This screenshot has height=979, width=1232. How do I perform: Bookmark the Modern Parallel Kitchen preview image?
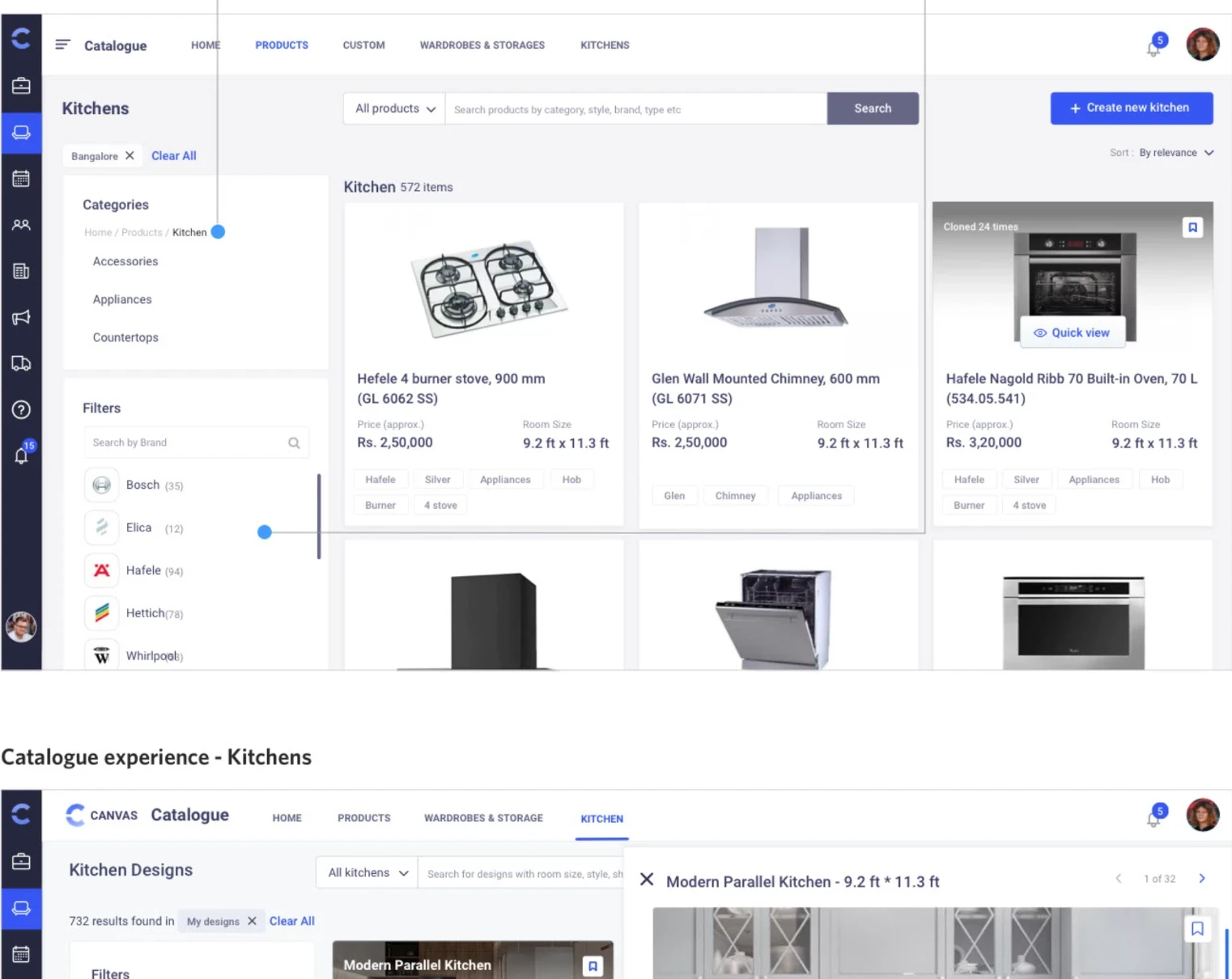[1197, 928]
